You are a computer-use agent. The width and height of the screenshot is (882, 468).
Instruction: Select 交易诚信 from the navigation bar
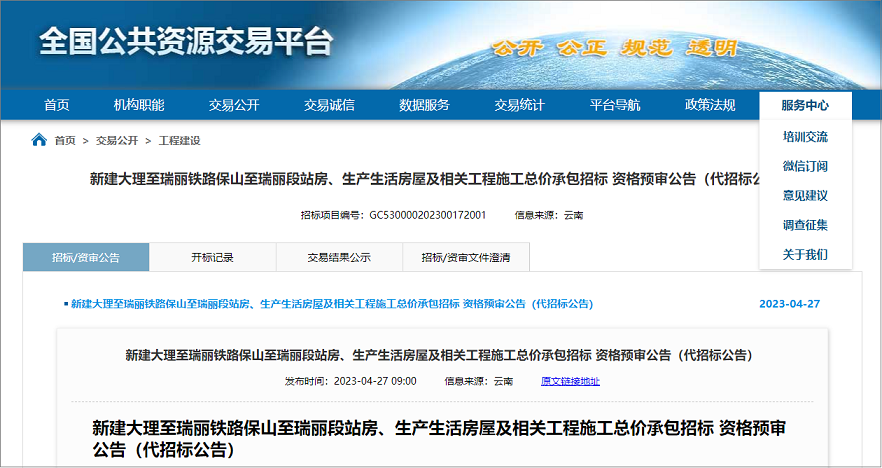(329, 105)
